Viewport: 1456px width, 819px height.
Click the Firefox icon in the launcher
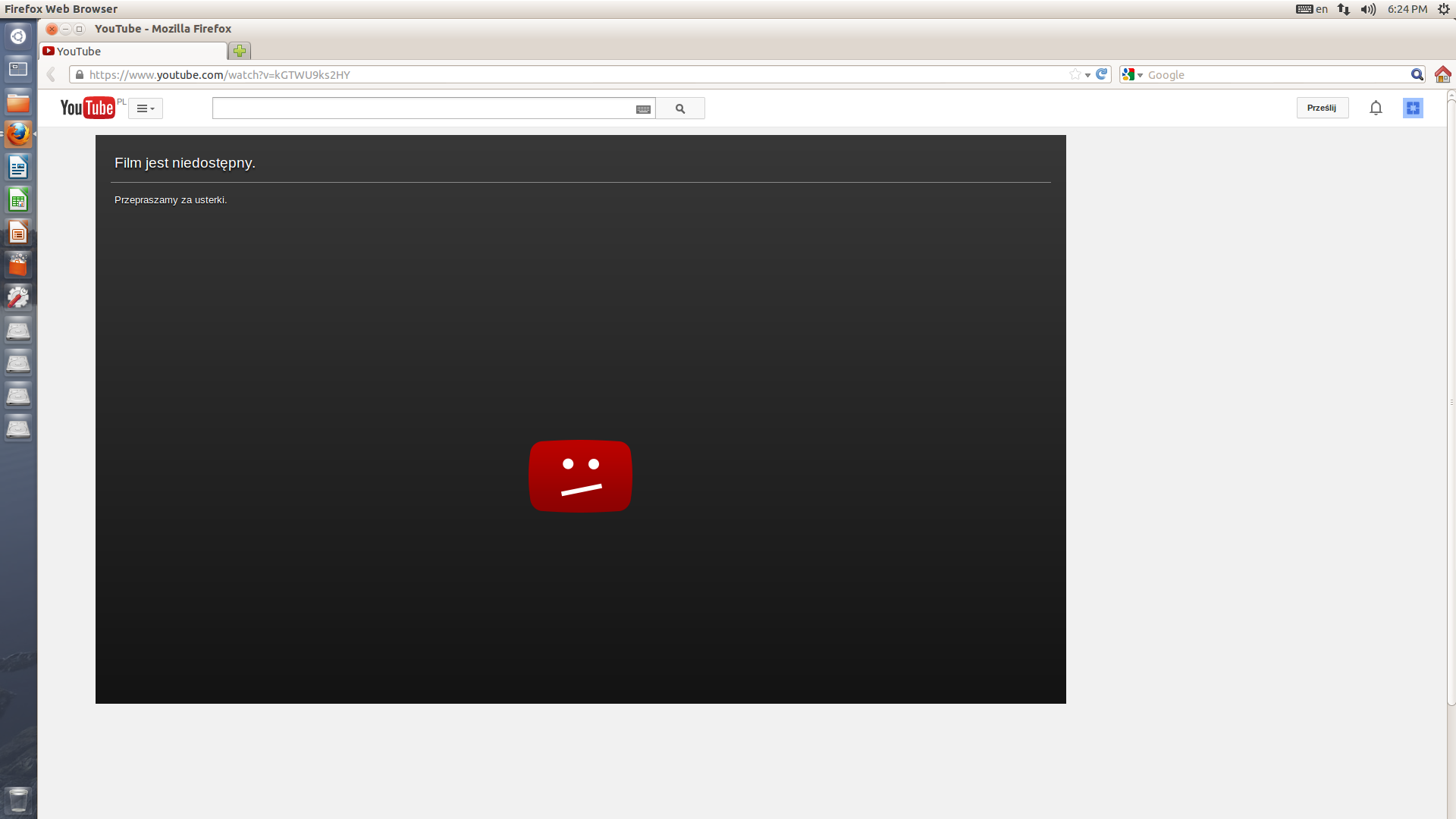pos(18,134)
